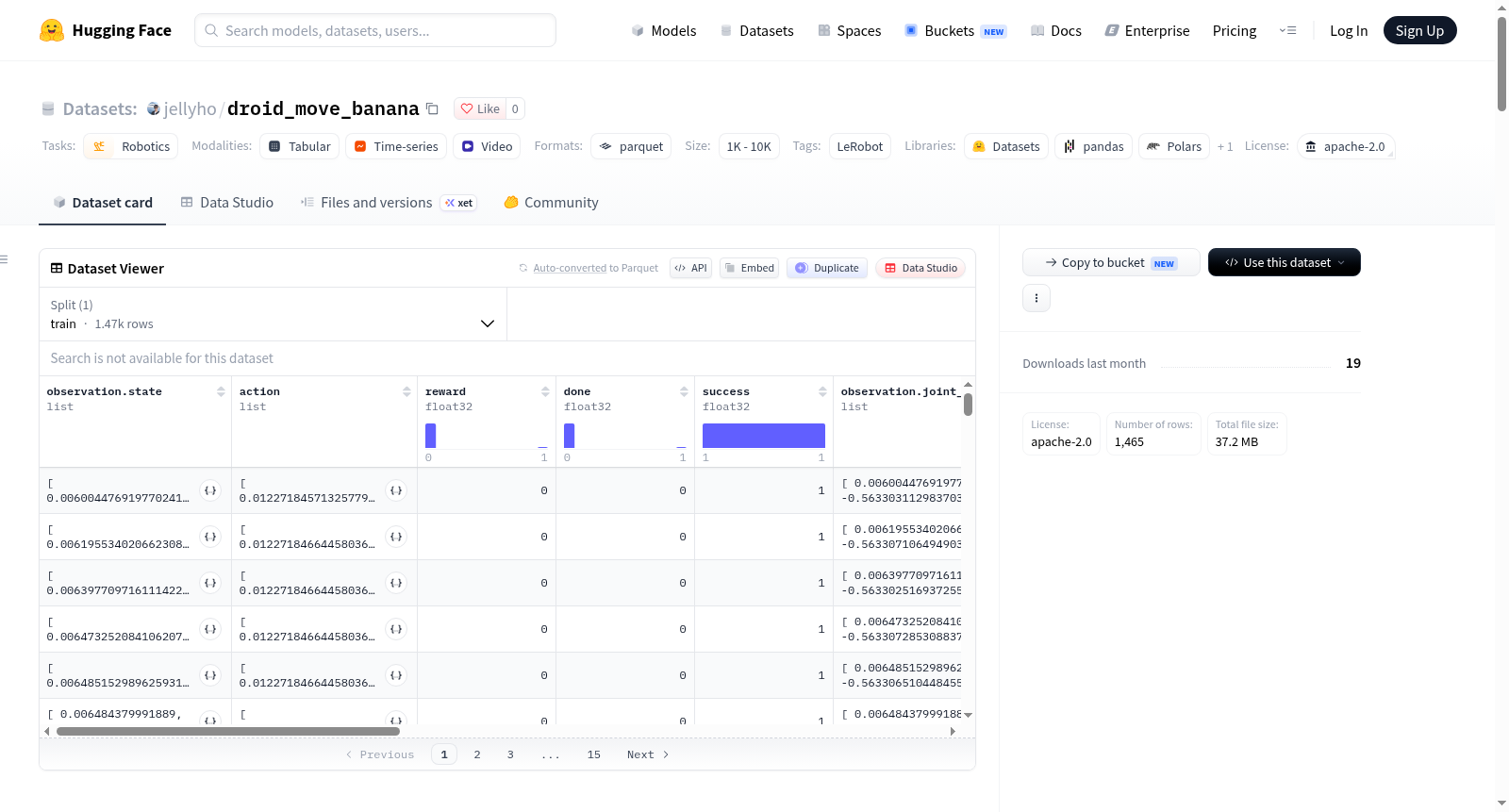Go to the Next table page
Viewport: 1509px width, 812px height.
648,754
